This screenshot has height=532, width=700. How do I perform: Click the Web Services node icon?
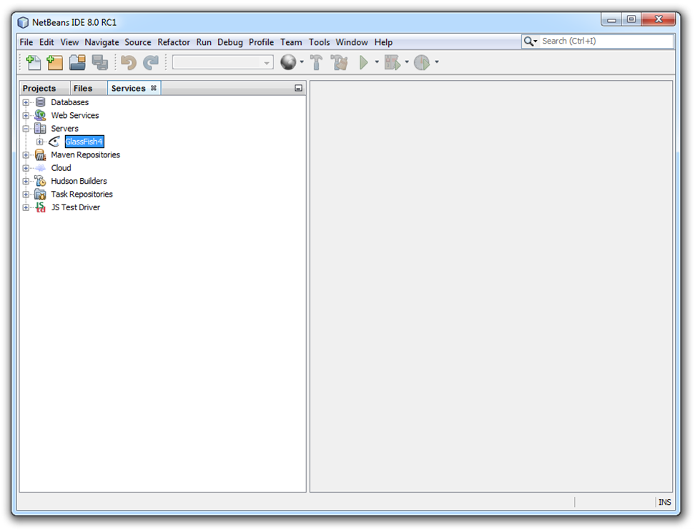(40, 115)
